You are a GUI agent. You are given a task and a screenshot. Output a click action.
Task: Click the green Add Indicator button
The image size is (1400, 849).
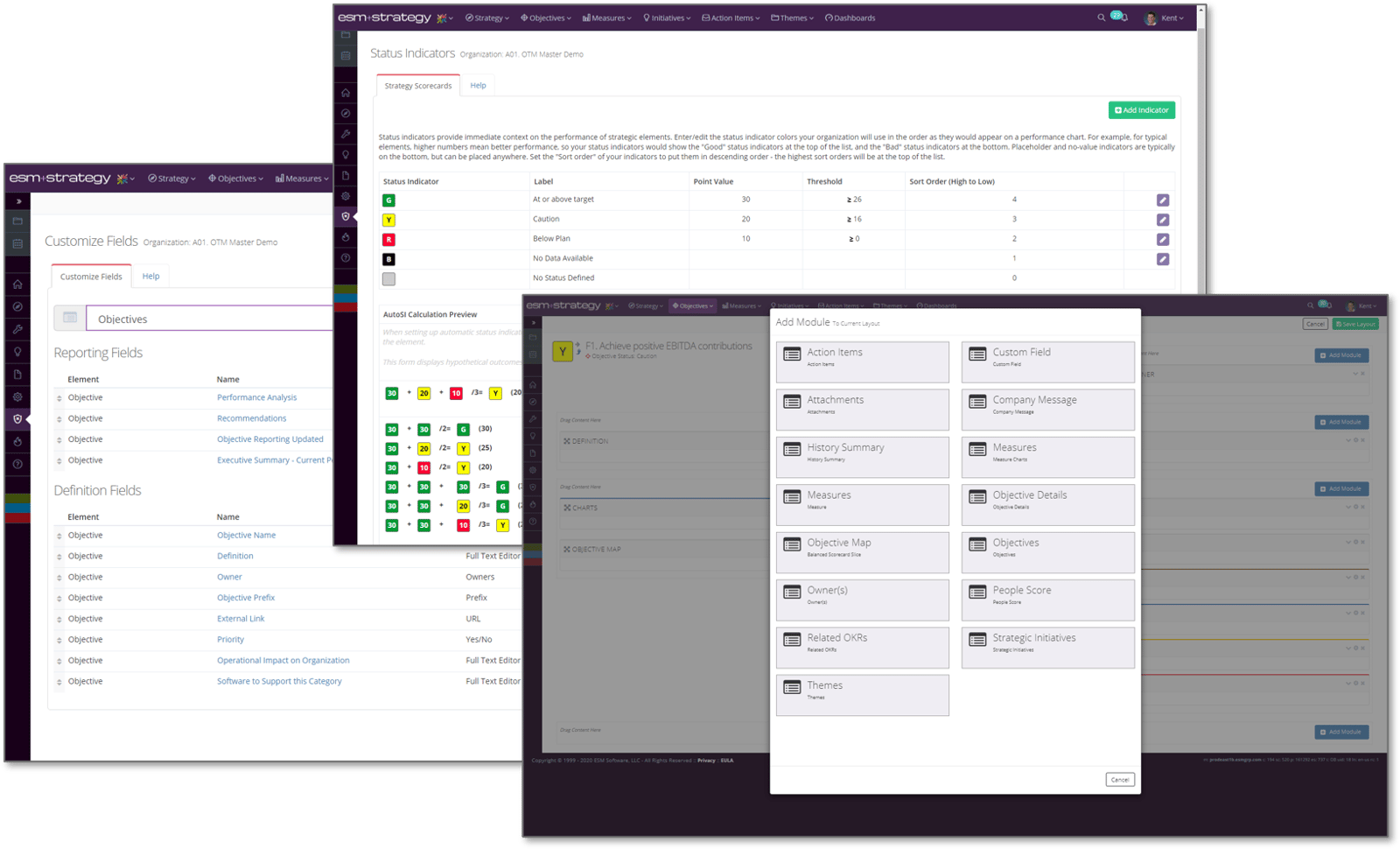(x=1141, y=110)
